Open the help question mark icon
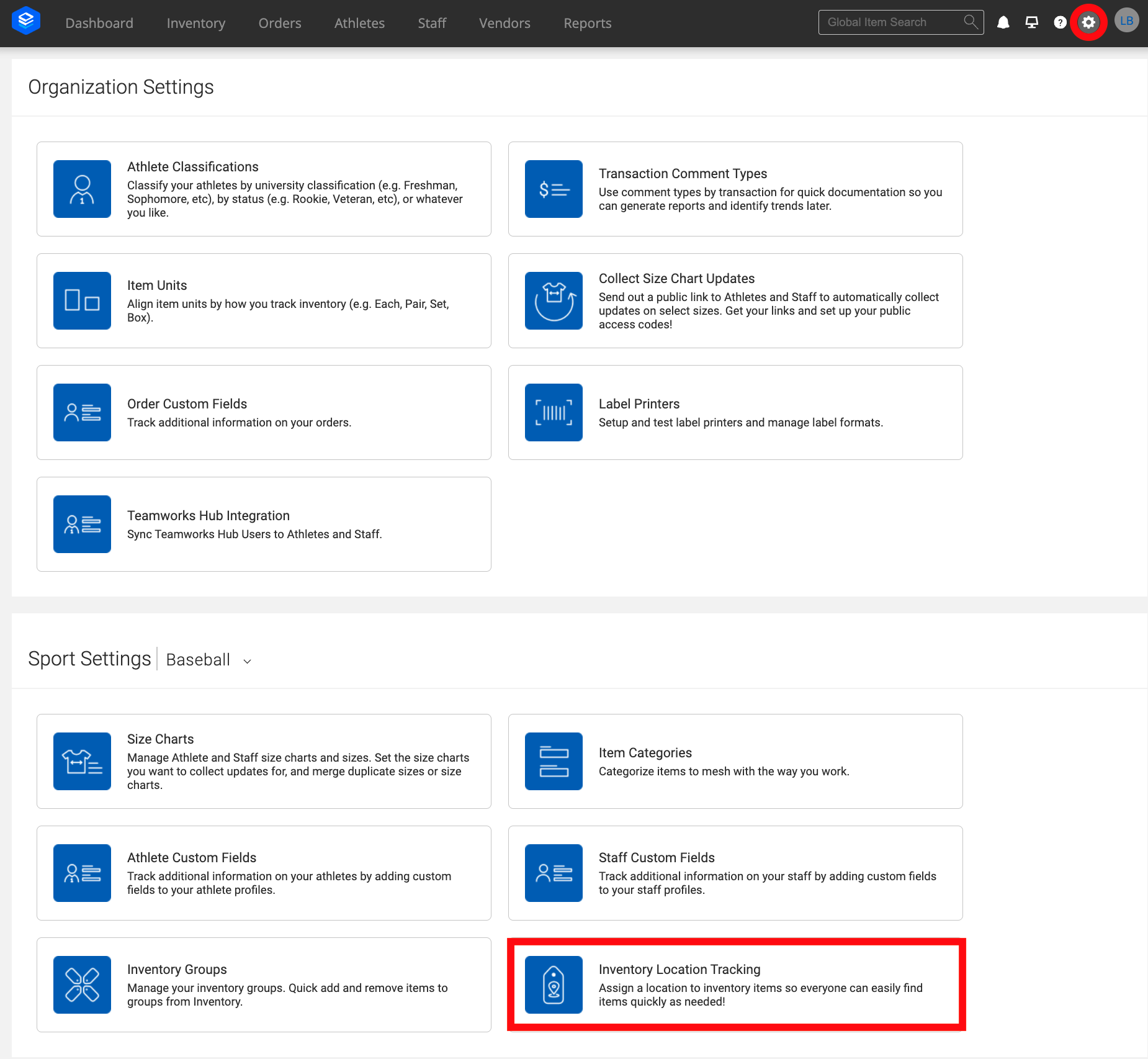1148x1059 pixels. tap(1060, 22)
